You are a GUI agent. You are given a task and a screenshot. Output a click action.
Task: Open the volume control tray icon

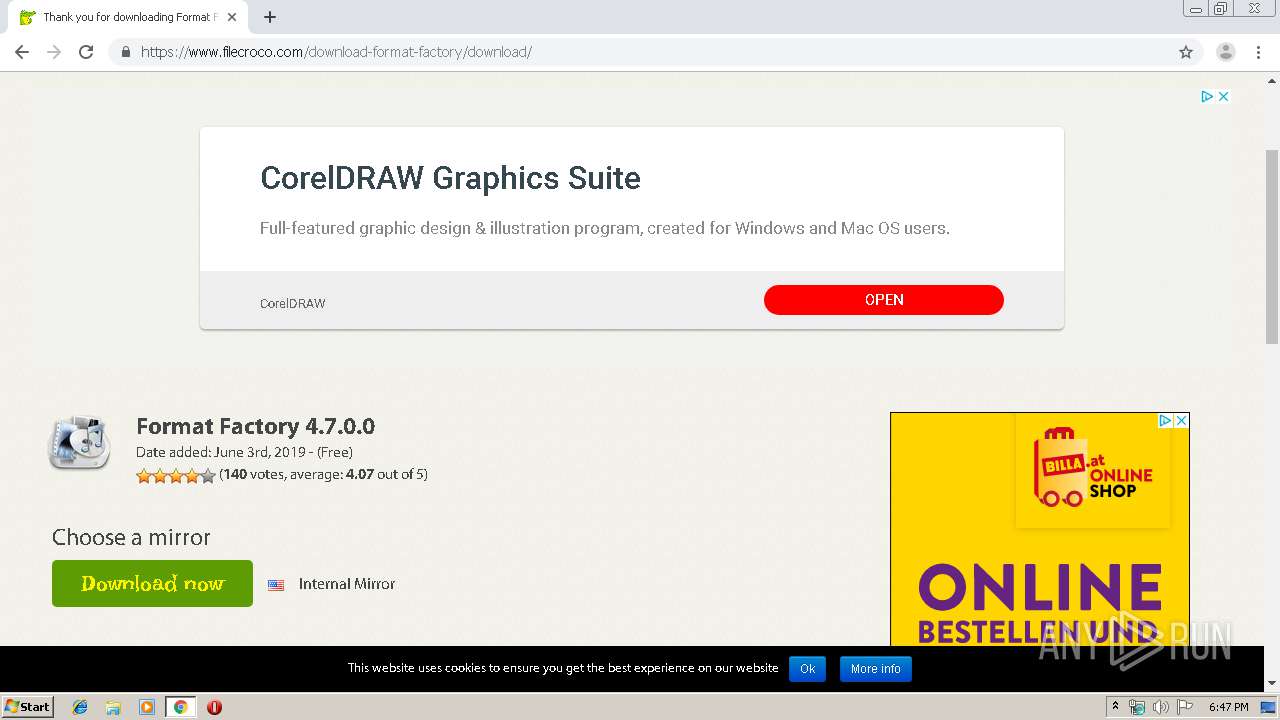1161,707
